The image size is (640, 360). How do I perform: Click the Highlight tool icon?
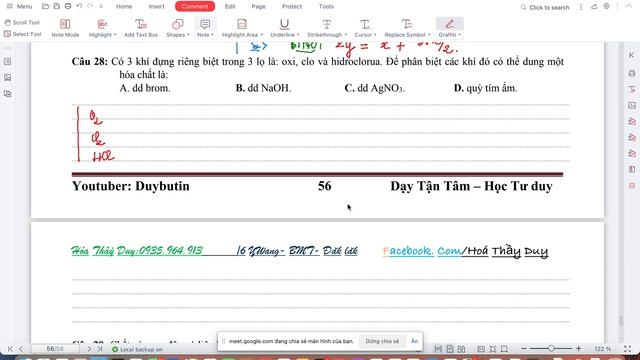(102, 24)
